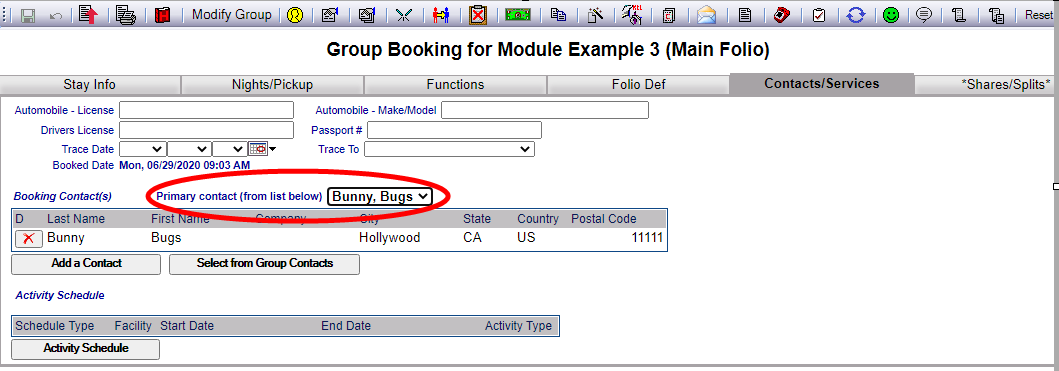Image resolution: width=1059 pixels, height=371 pixels.
Task: Expand the Trace To dropdown
Action: tap(449, 149)
